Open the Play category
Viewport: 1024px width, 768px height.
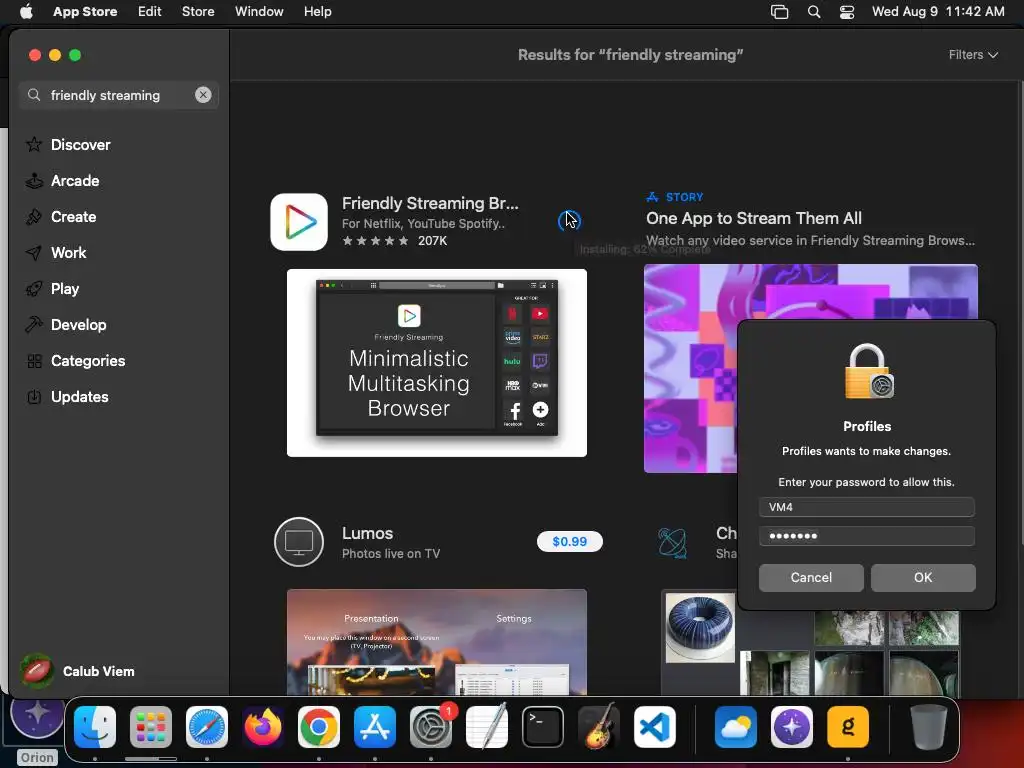(52, 289)
